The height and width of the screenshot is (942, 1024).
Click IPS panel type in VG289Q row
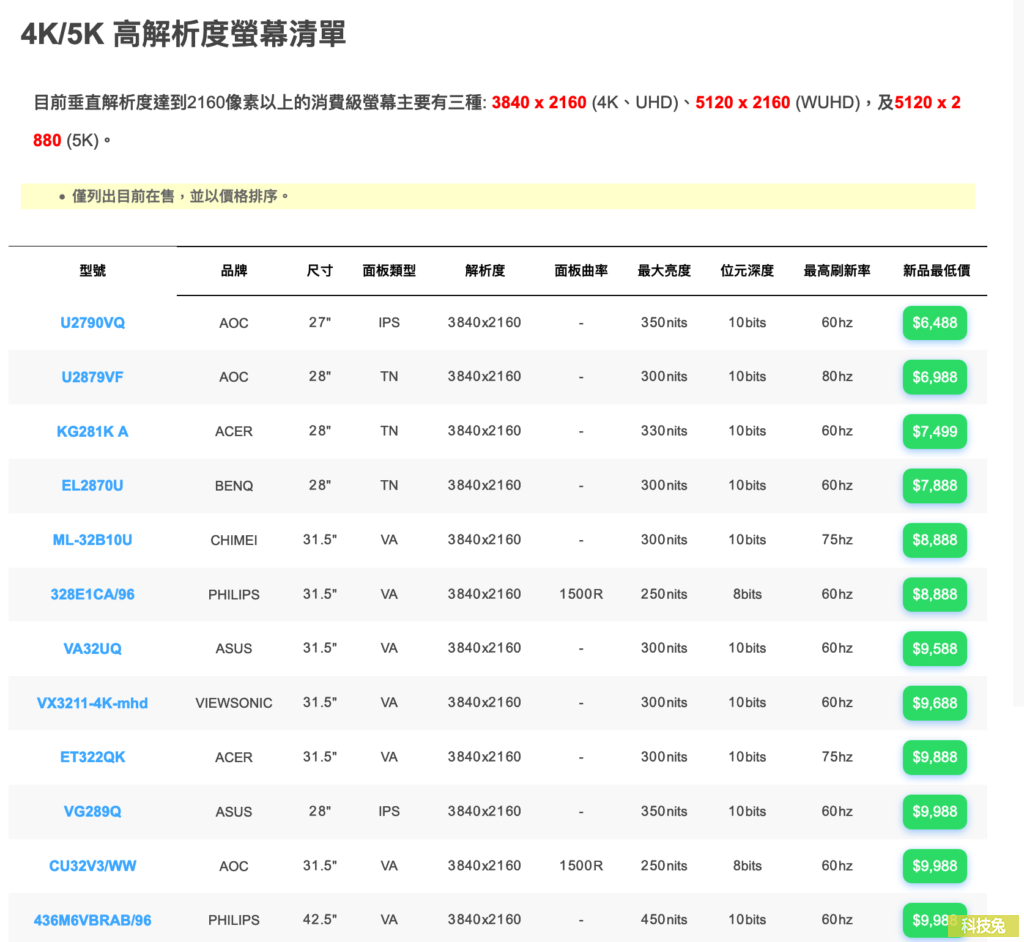pos(389,811)
